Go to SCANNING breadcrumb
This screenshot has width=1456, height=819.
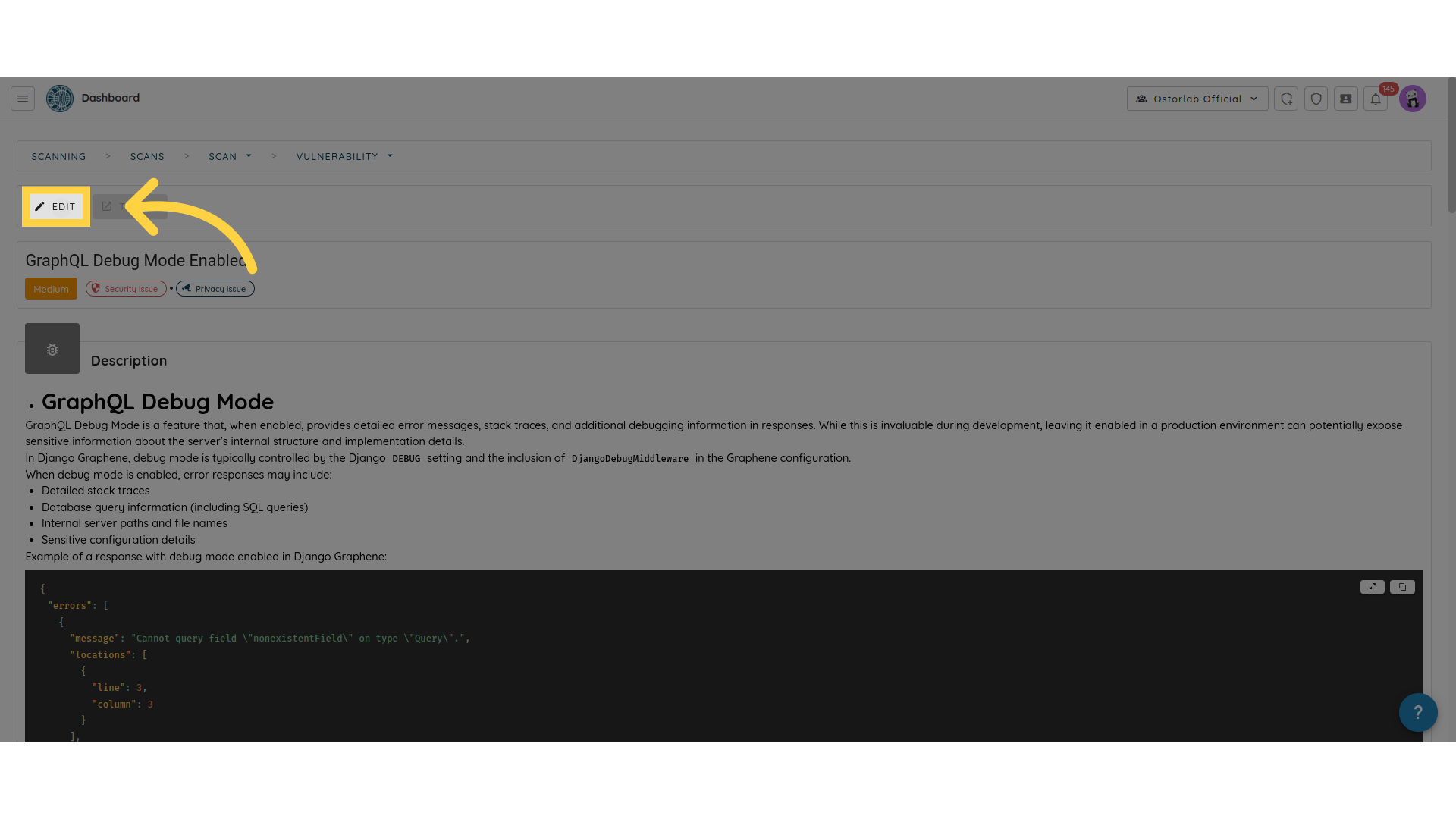coord(58,156)
